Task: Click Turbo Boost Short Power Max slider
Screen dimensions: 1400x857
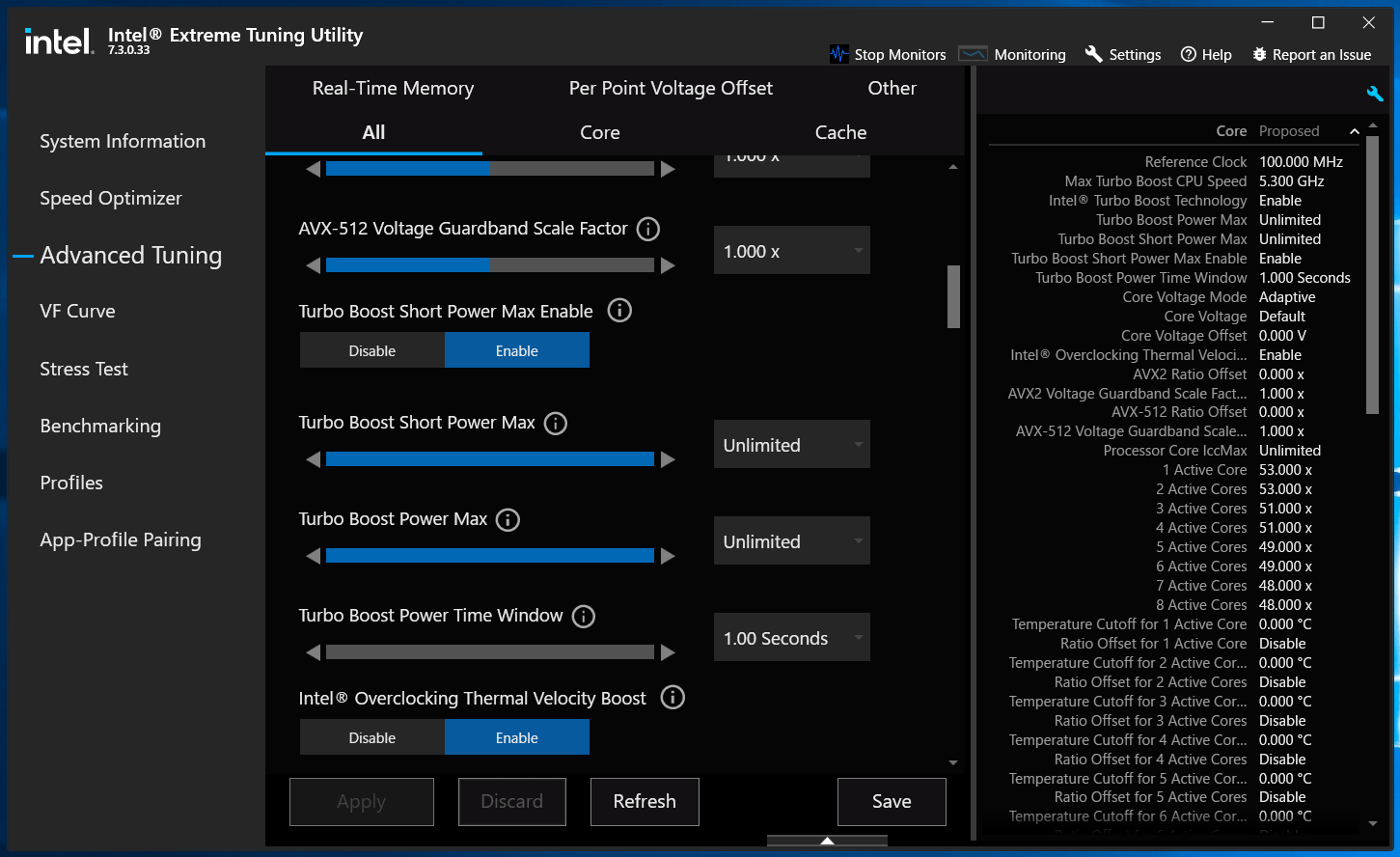Action: [490, 459]
